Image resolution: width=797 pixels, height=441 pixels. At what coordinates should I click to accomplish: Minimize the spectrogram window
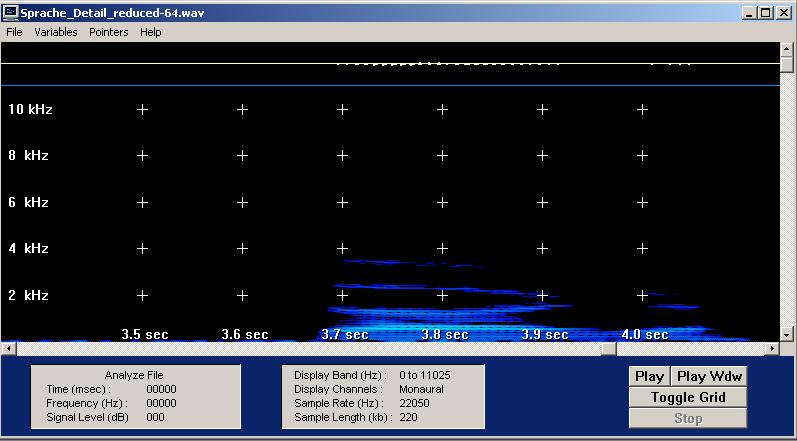[749, 13]
